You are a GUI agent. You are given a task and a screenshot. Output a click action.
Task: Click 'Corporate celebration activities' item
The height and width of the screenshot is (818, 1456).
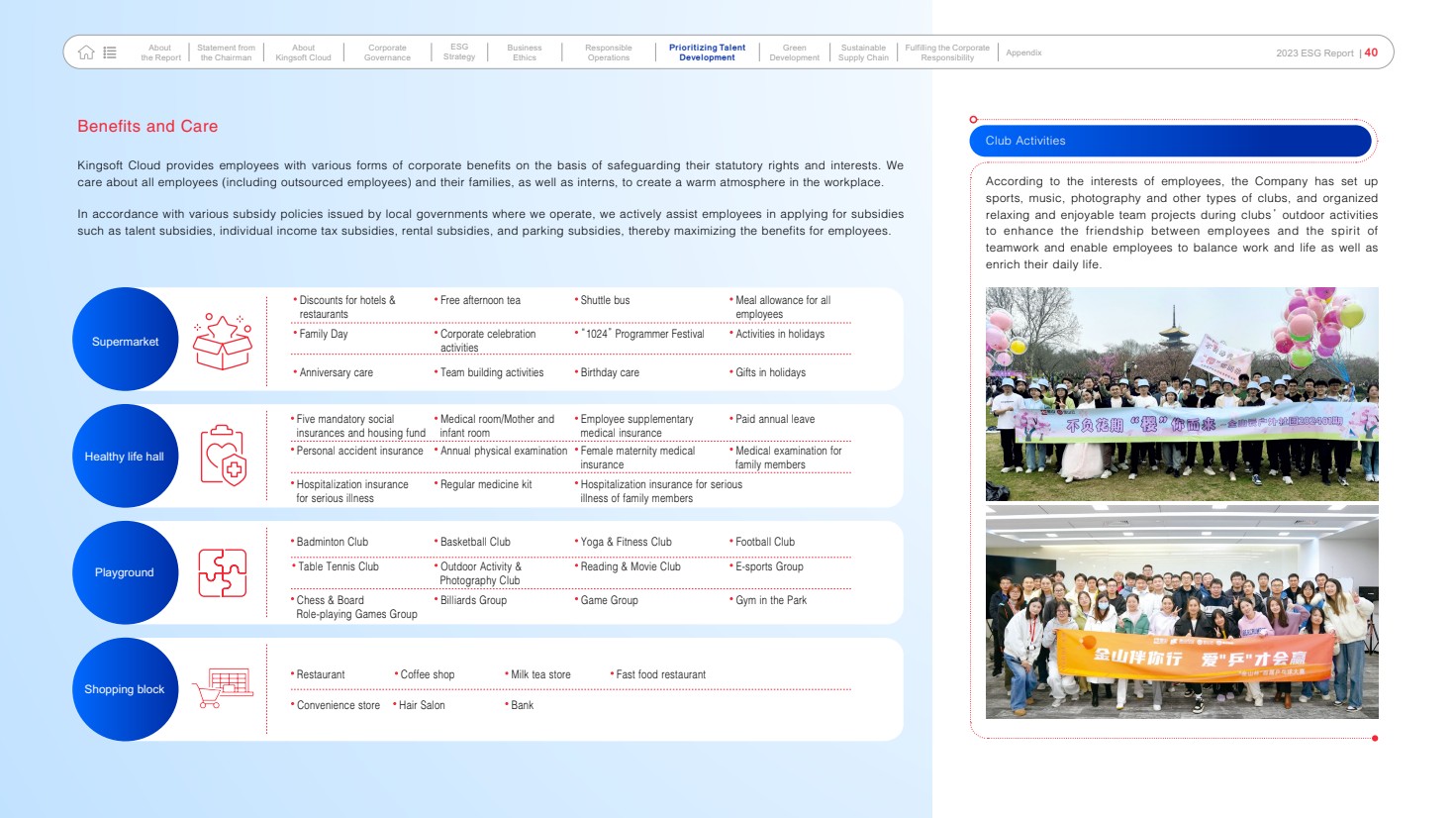coord(488,341)
